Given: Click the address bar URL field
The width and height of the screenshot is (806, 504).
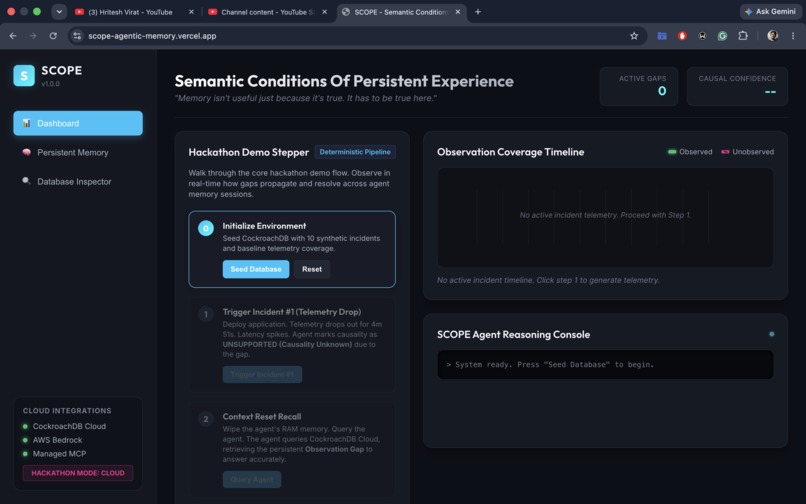Looking at the screenshot, I should (355, 36).
